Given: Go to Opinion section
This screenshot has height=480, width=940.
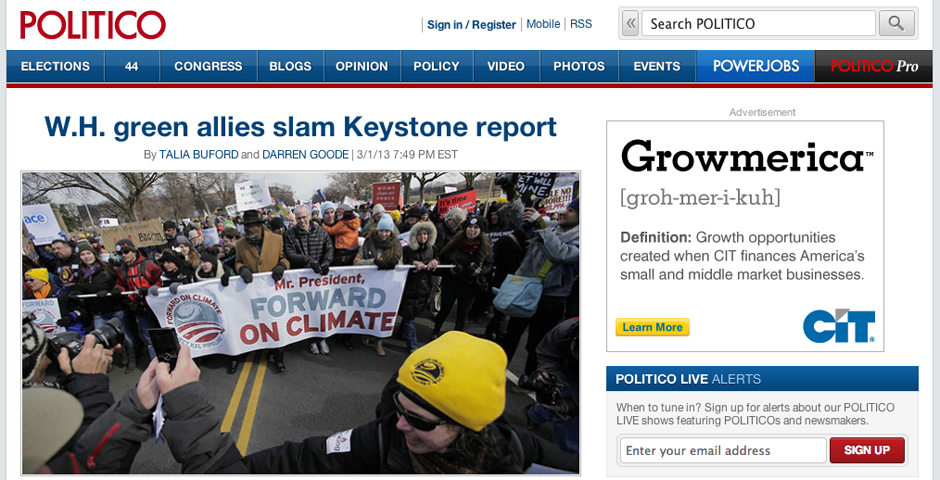Looking at the screenshot, I should pos(361,66).
